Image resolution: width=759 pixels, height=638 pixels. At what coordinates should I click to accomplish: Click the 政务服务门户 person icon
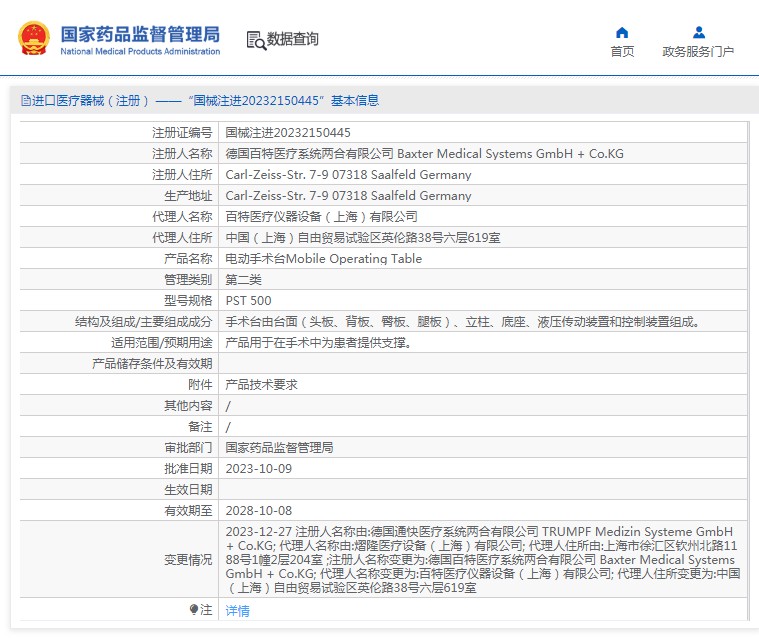(698, 32)
